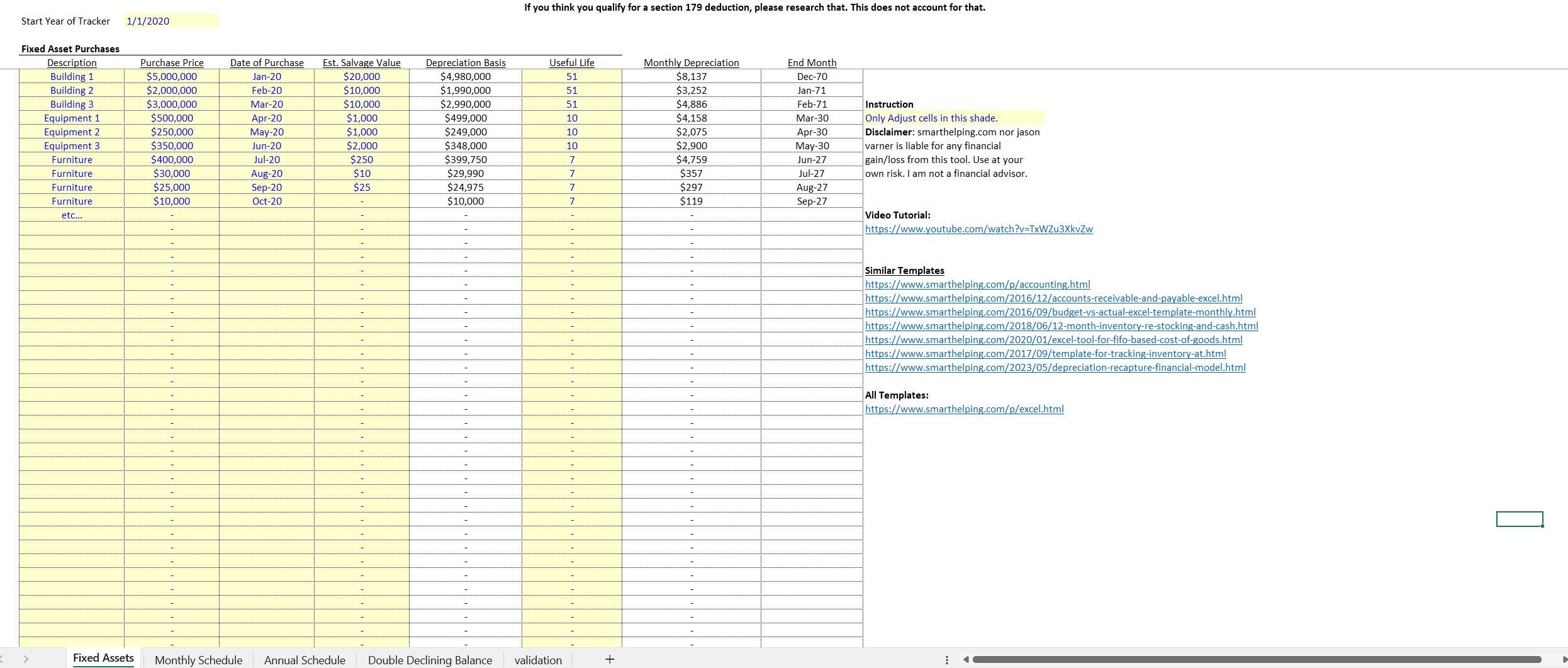
Task: Click 'Only Adjust cells in this shade' cell
Action: [x=954, y=118]
